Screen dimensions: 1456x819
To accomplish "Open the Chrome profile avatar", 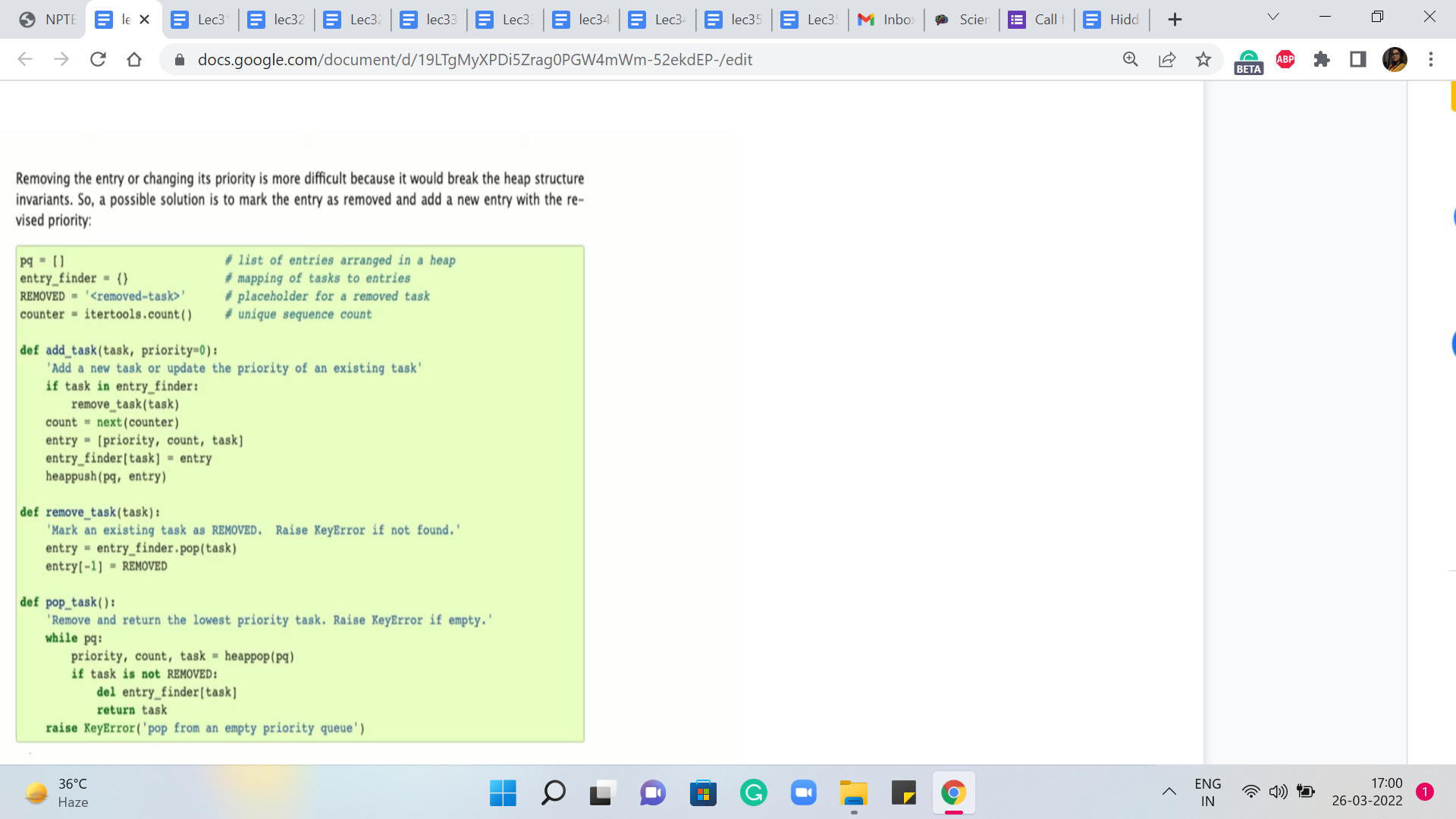I will (1395, 59).
